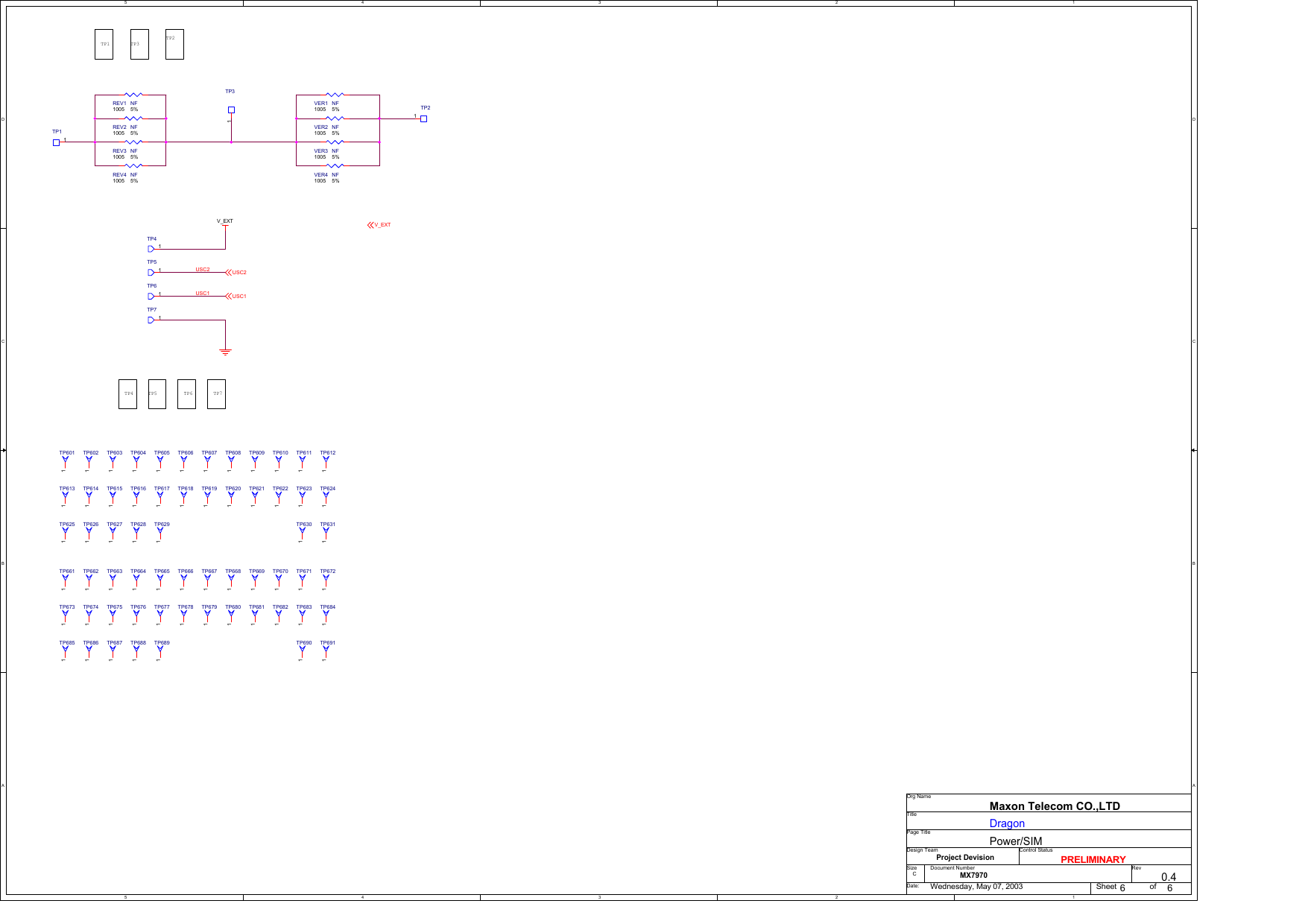Select the V_EXT power symbol above TP4

(224, 226)
